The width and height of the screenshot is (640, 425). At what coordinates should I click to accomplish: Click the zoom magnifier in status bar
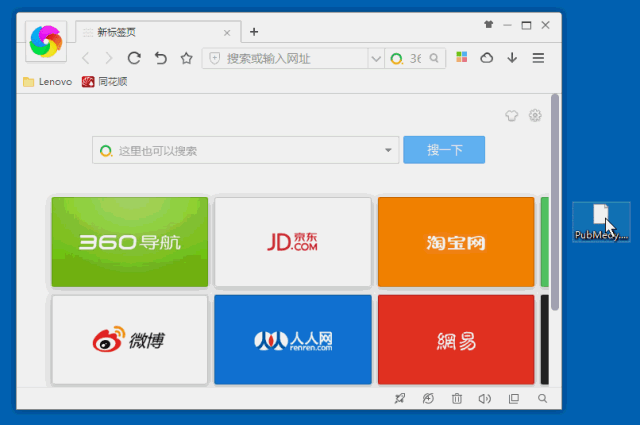coord(542,398)
